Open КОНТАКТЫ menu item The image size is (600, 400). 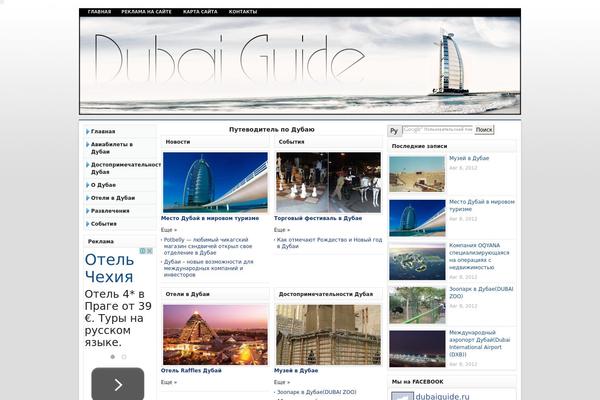[243, 12]
